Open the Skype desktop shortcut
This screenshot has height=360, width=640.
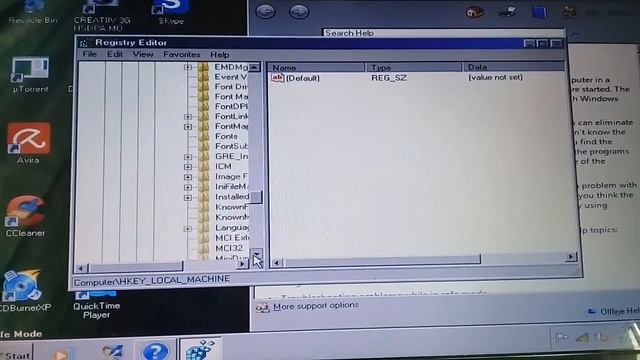(171, 13)
